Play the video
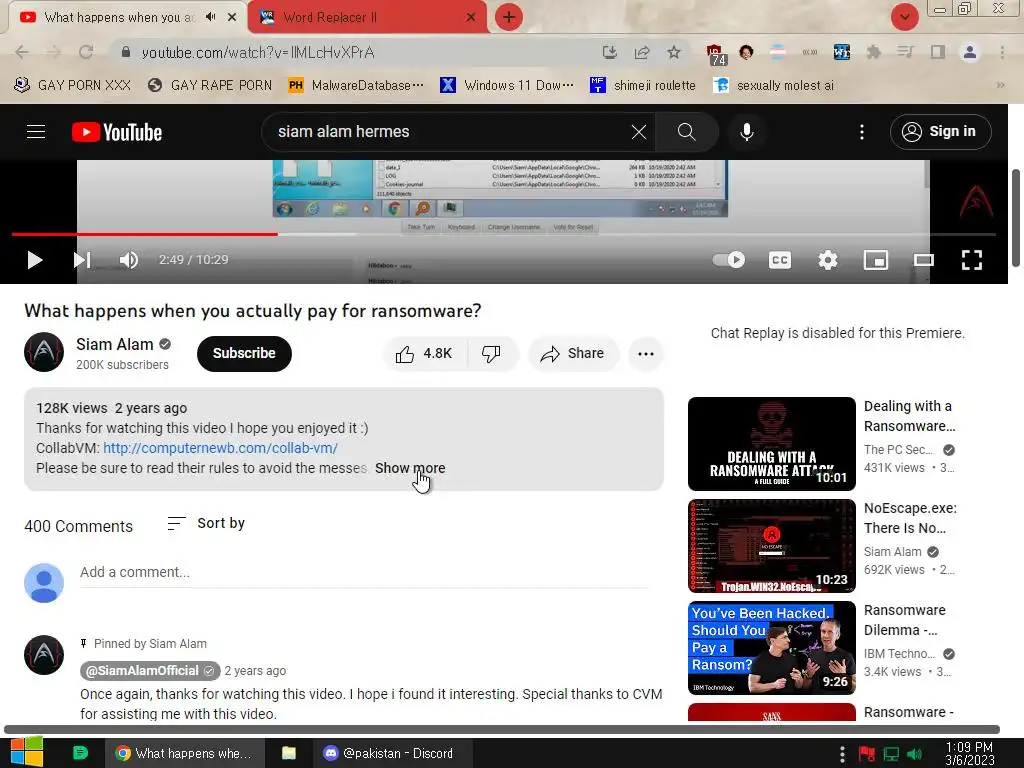 pos(35,260)
